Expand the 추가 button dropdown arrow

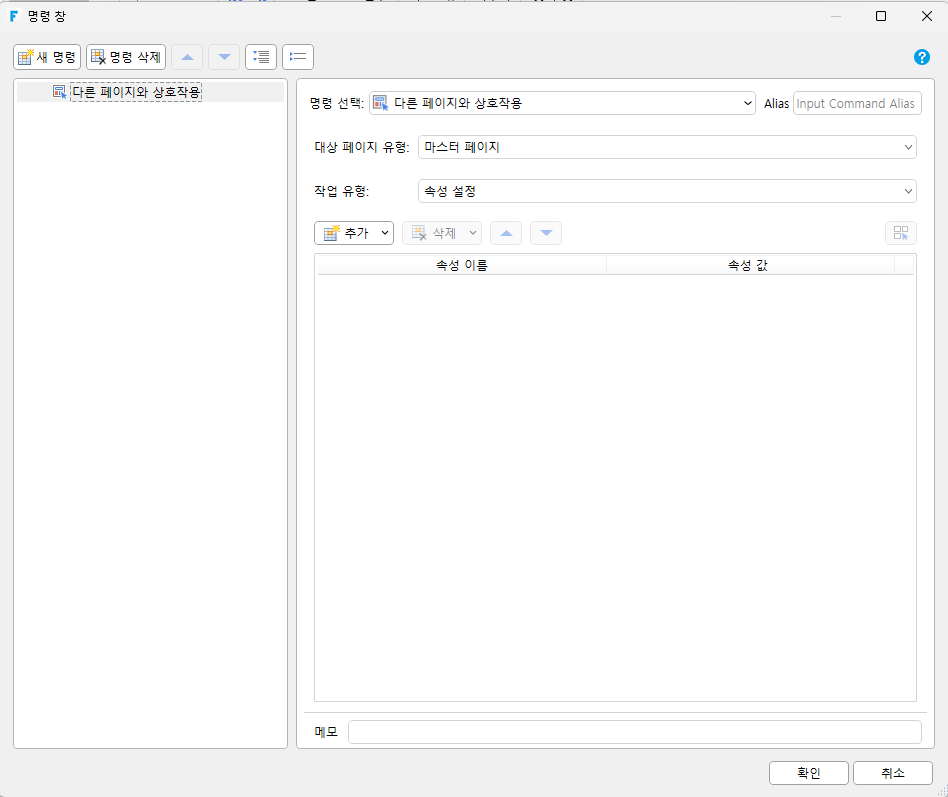pos(385,233)
